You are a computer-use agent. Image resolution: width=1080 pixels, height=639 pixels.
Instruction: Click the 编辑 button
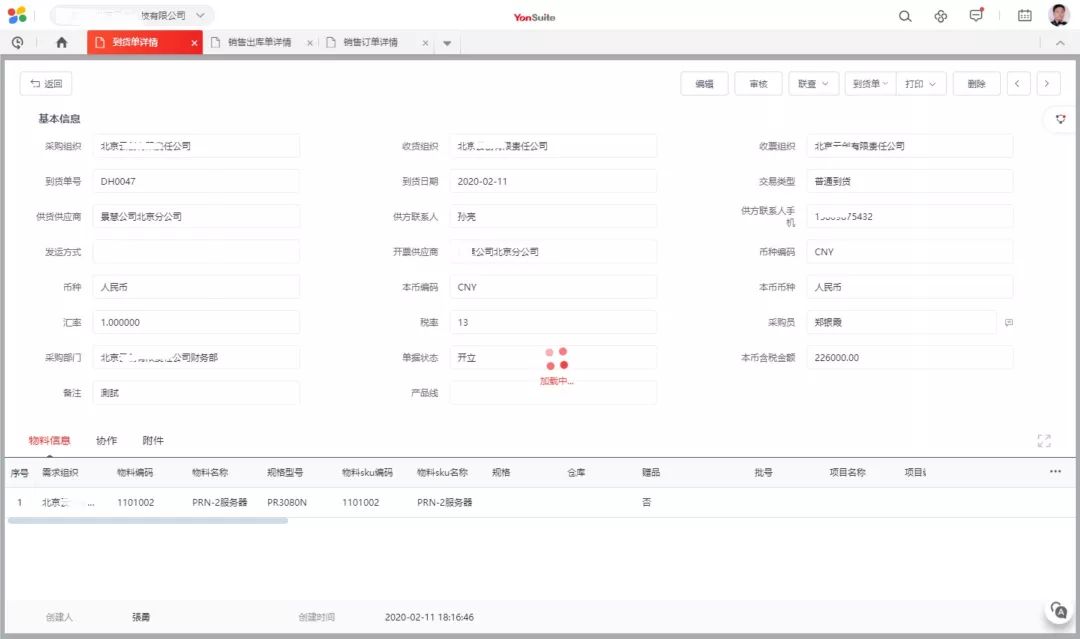[x=704, y=84]
